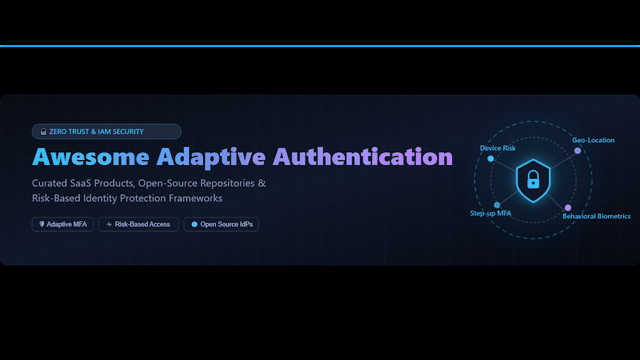Click the 'Risk-Based Identity Protection Frameworks' line
The image size is (640, 360).
pos(127,198)
